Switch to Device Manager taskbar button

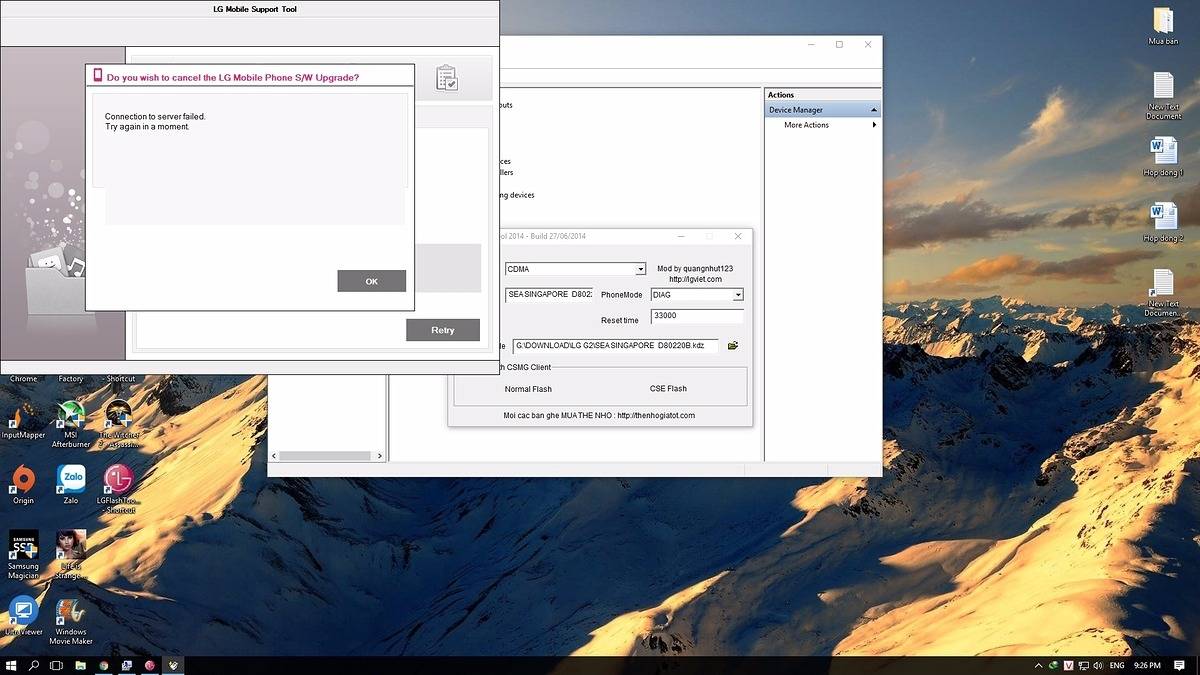(x=127, y=665)
